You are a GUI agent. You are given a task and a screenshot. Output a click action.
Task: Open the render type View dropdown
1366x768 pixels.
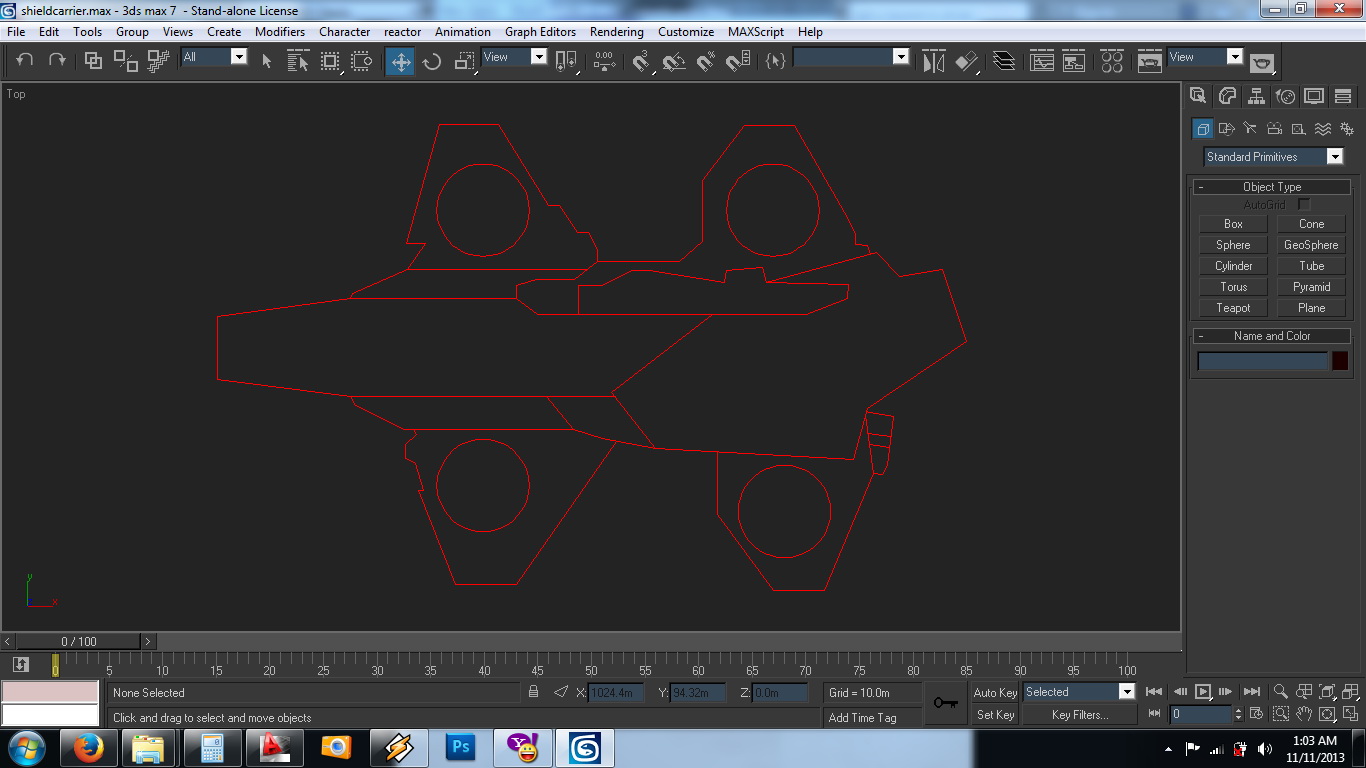coord(1205,57)
